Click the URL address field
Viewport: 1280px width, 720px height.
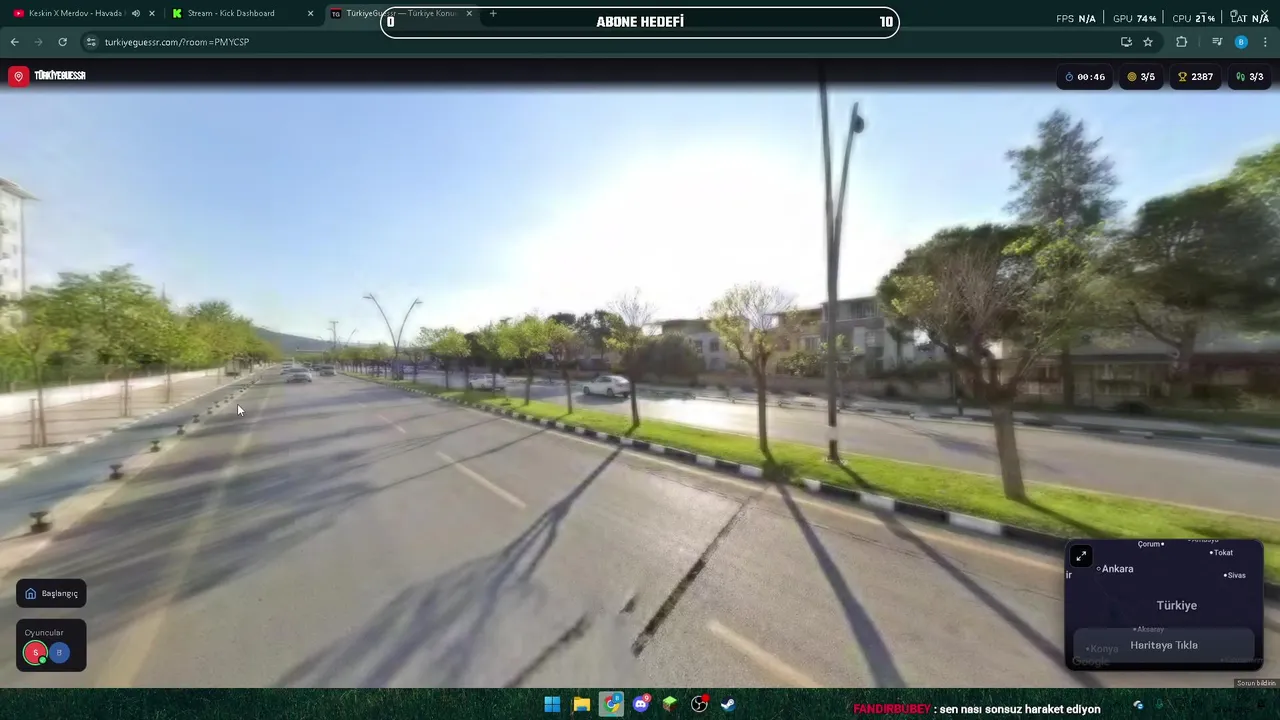(600, 42)
